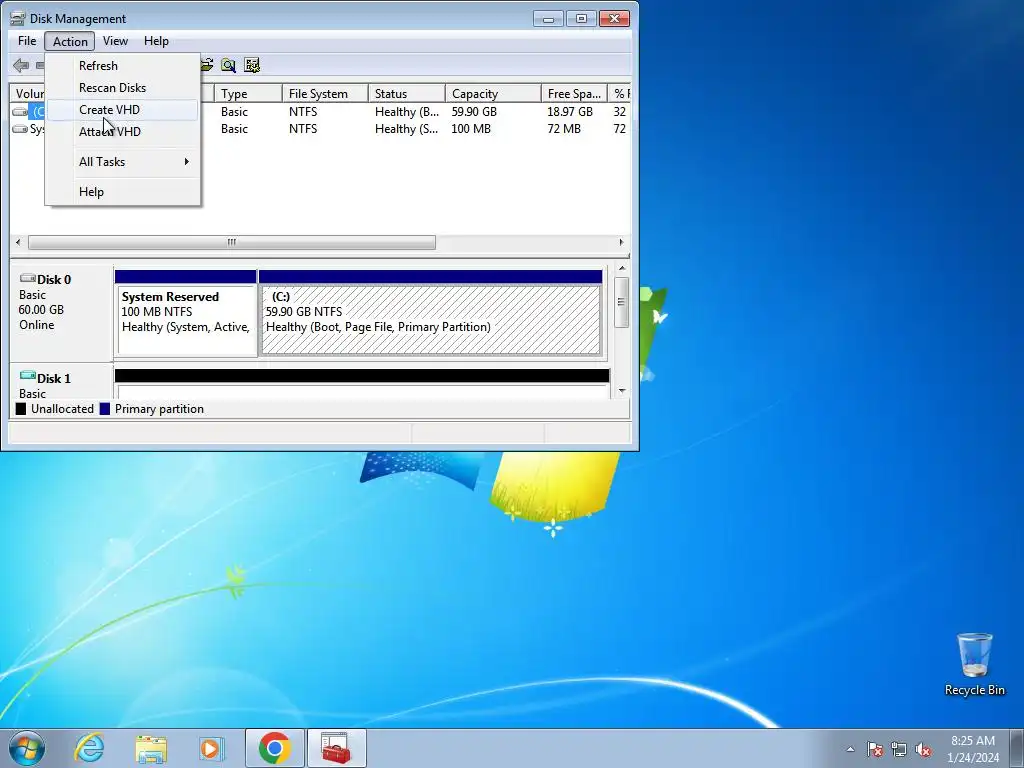Open the View menu
The image size is (1024, 768).
pos(115,40)
